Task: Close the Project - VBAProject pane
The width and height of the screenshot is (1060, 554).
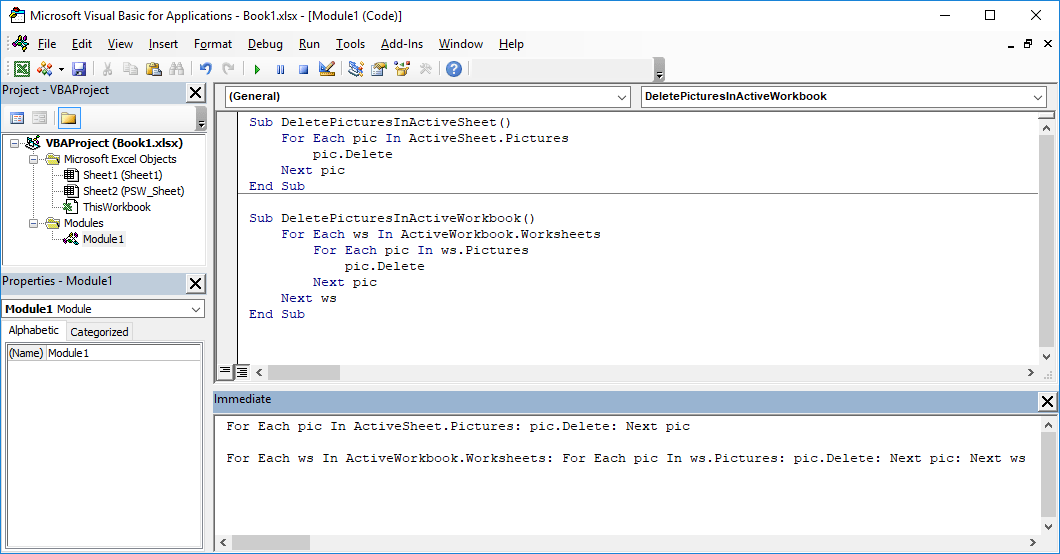Action: [x=195, y=93]
